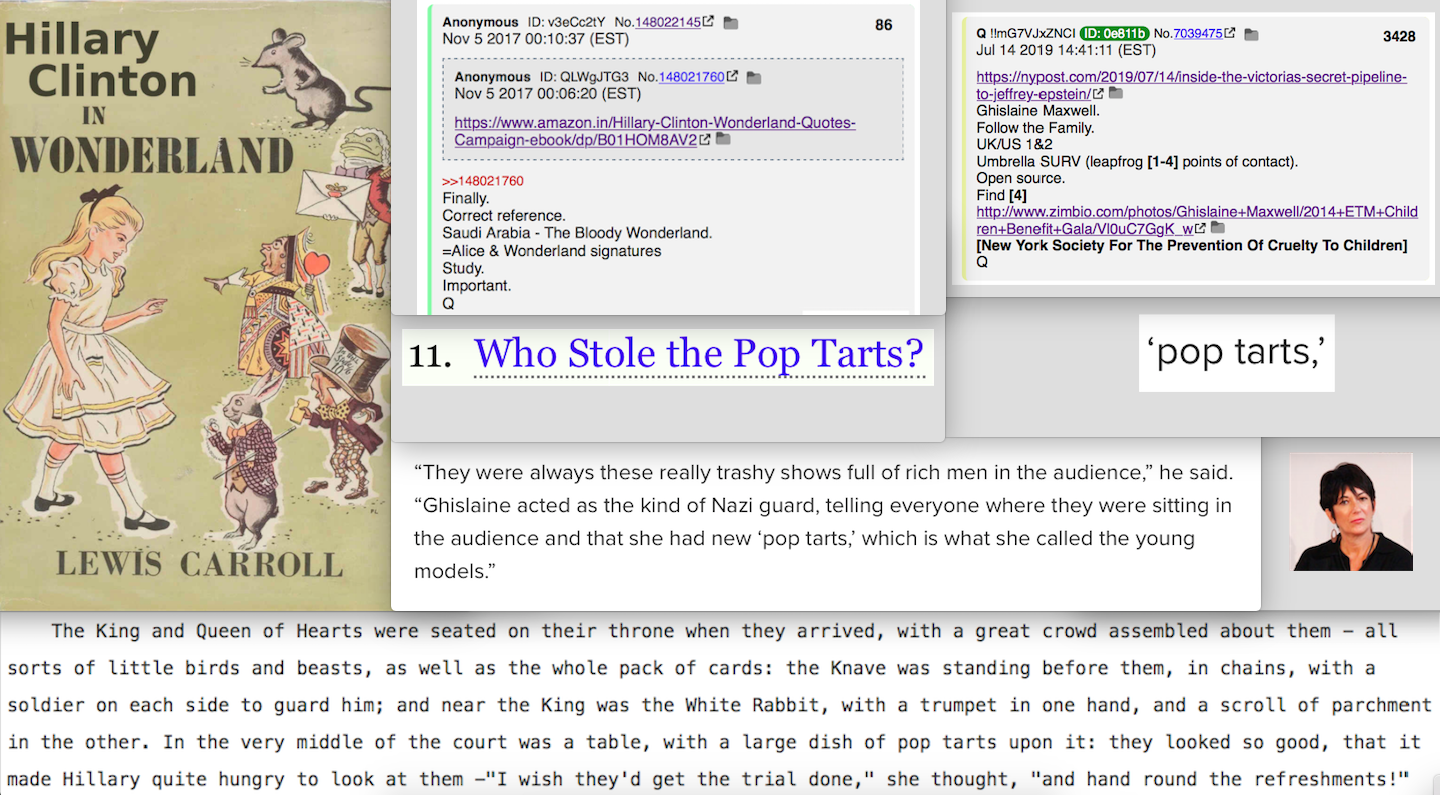The width and height of the screenshot is (1440, 795).
Task: Open post number 148022145 link
Action: (x=668, y=22)
